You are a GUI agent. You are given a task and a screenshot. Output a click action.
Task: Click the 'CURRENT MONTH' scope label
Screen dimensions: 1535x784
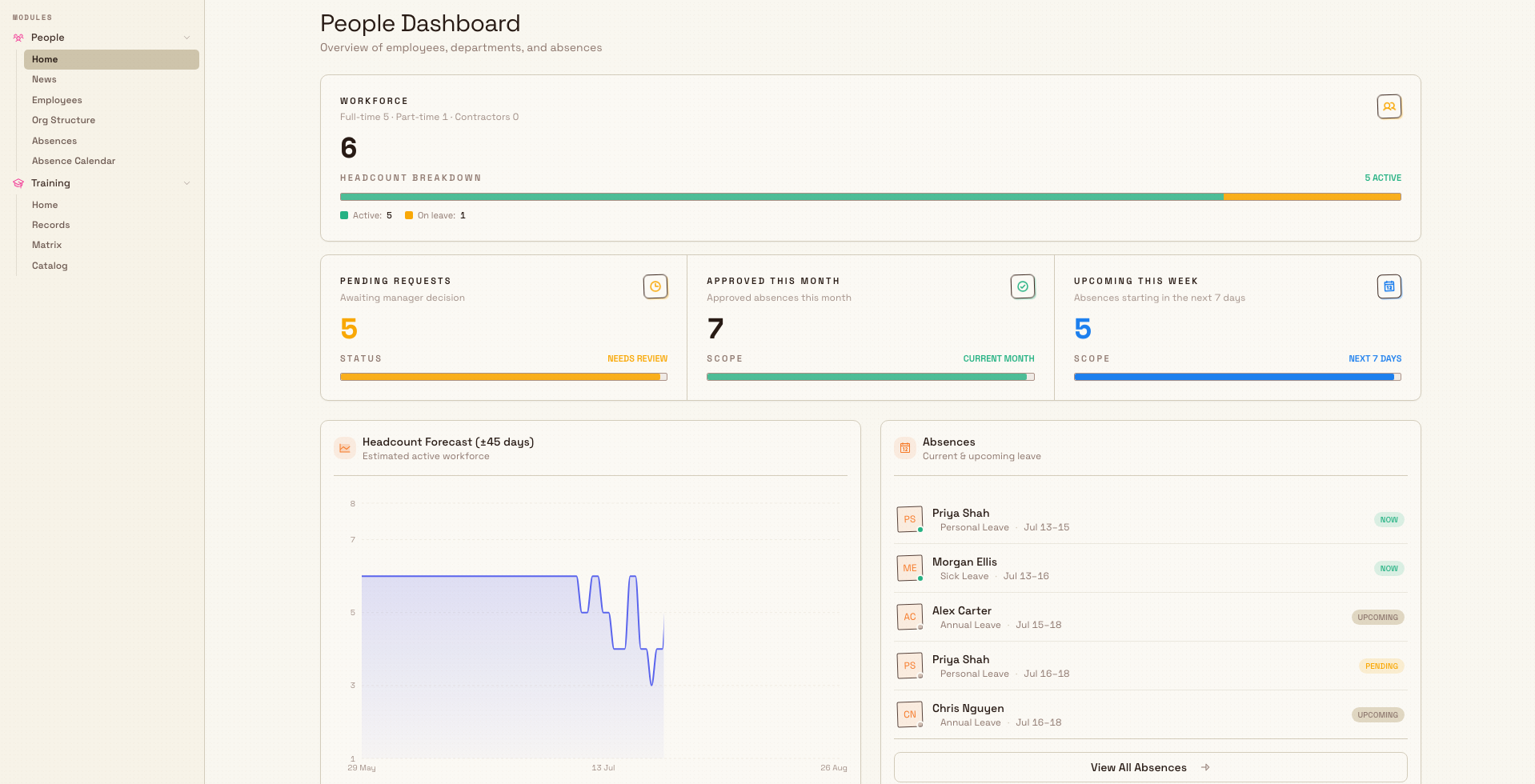click(999, 358)
